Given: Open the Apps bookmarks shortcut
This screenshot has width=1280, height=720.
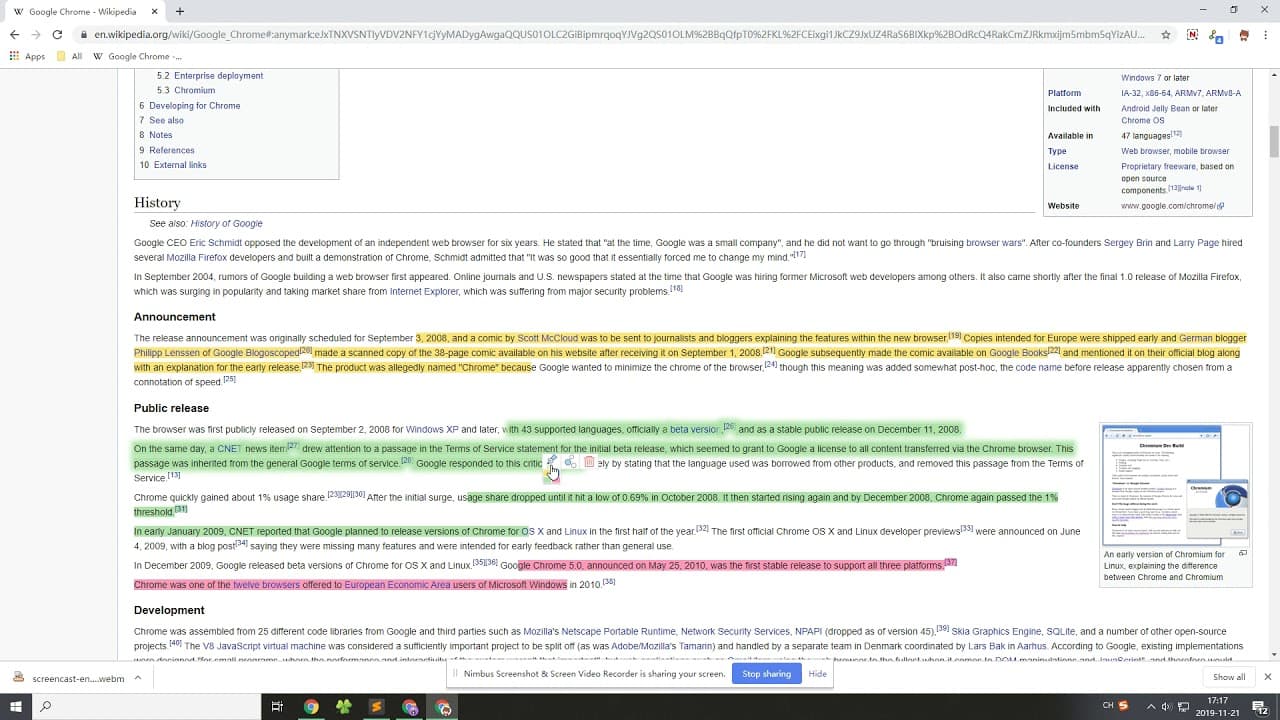Looking at the screenshot, I should coord(27,56).
